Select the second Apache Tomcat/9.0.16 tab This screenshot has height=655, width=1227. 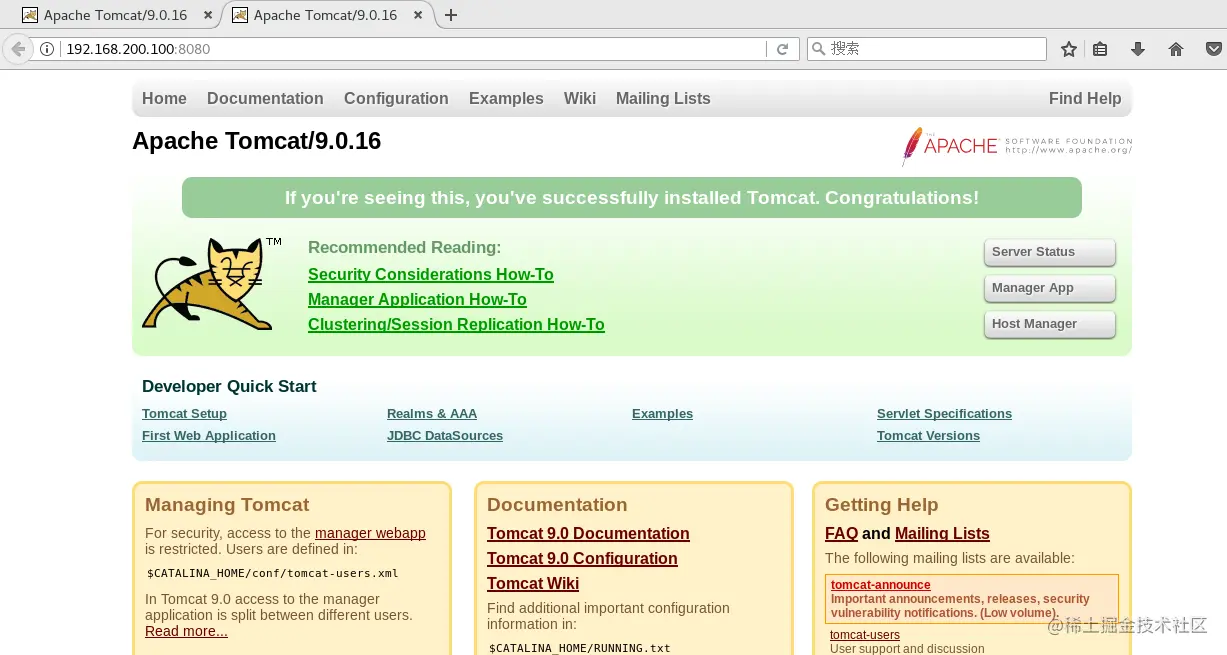(325, 15)
